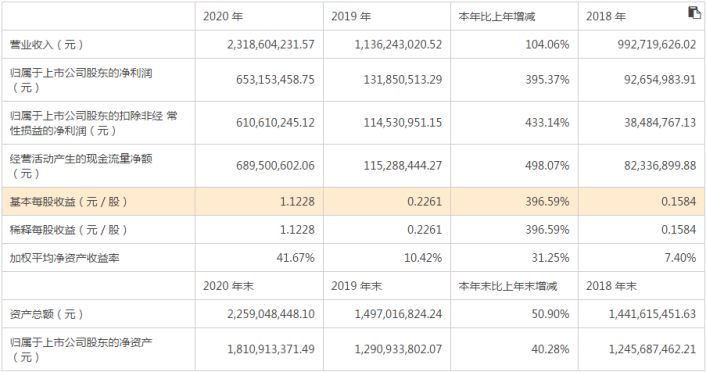706x372 pixels.
Task: Select the 395.37% growth cell
Action: click(x=547, y=80)
